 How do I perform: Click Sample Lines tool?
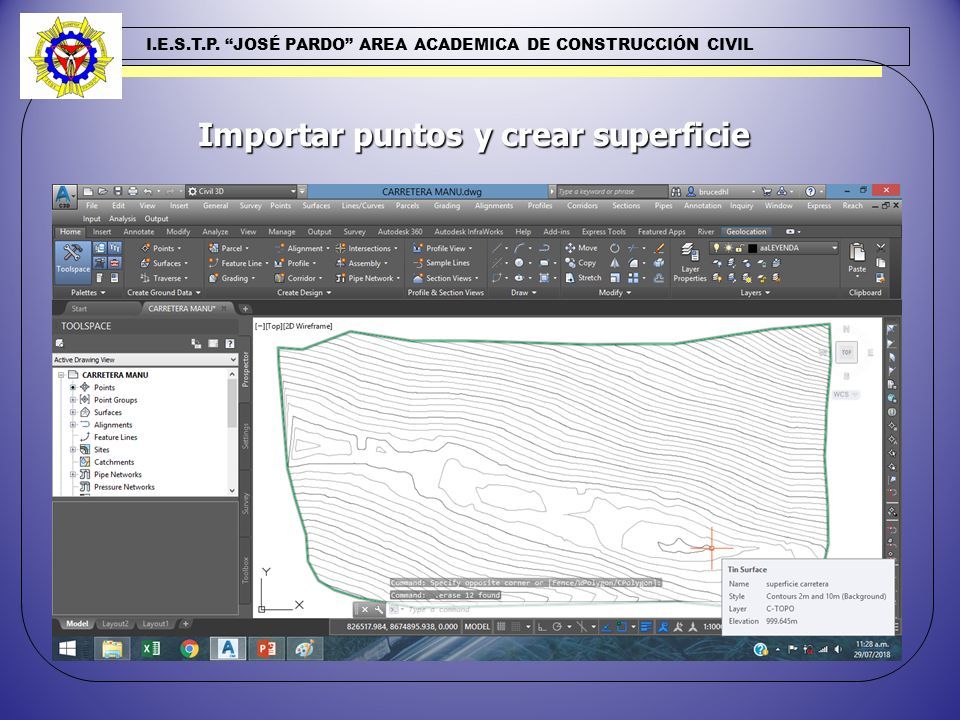click(441, 263)
